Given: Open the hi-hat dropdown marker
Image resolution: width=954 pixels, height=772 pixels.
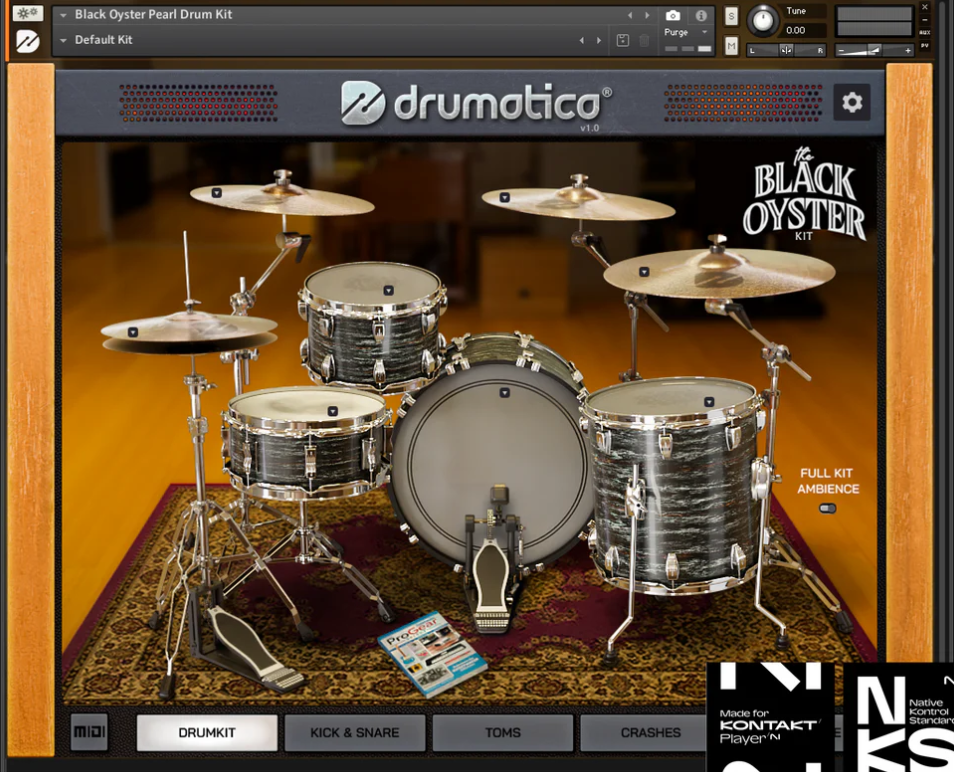Looking at the screenshot, I should point(133,332).
